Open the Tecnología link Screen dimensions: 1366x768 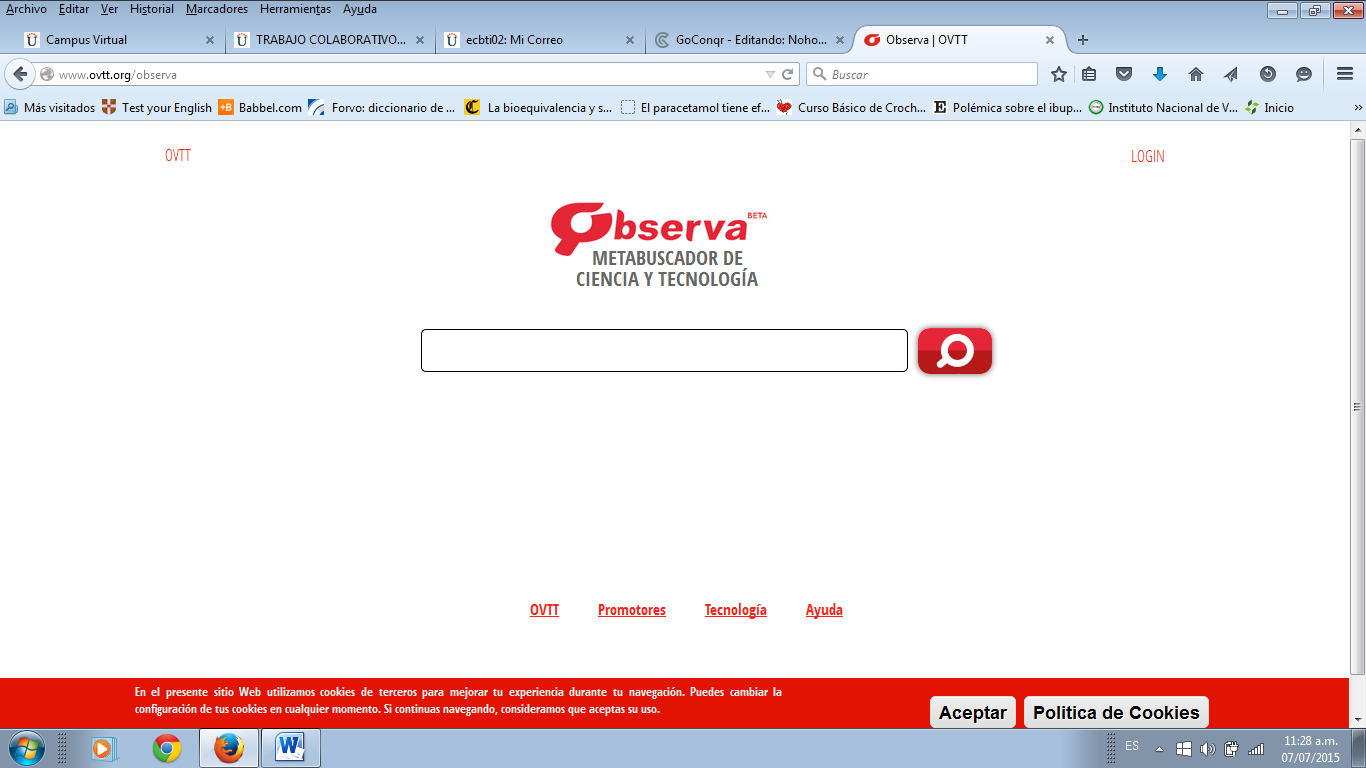click(x=736, y=610)
